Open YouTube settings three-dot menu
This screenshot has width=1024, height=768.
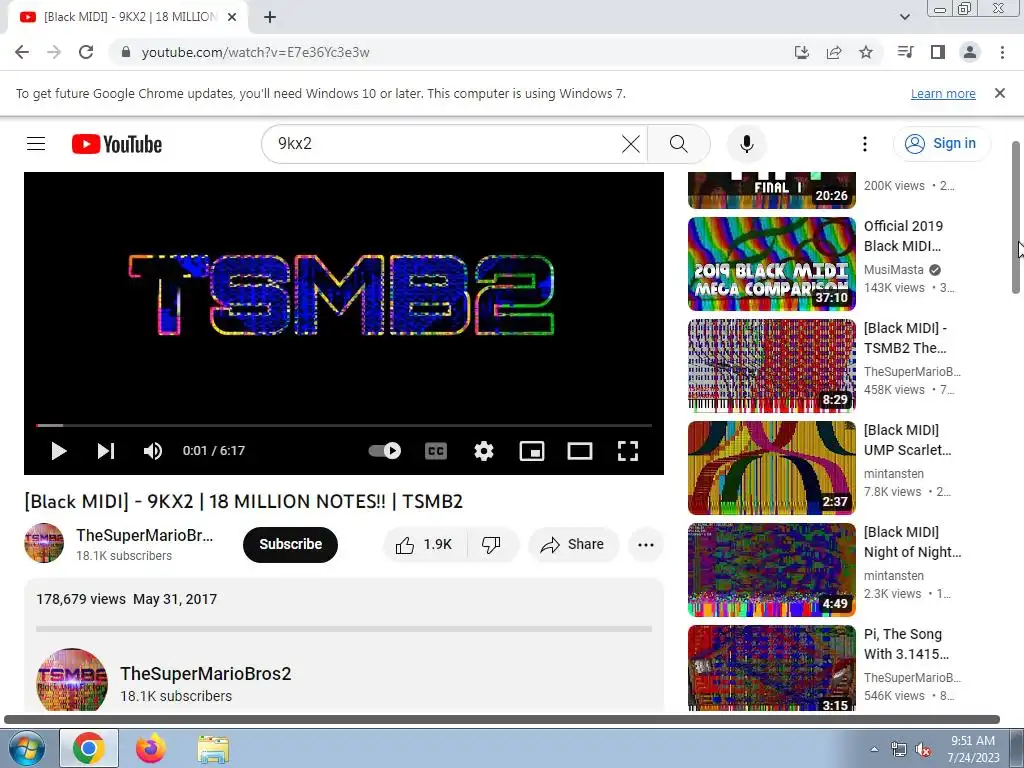pyautogui.click(x=865, y=144)
